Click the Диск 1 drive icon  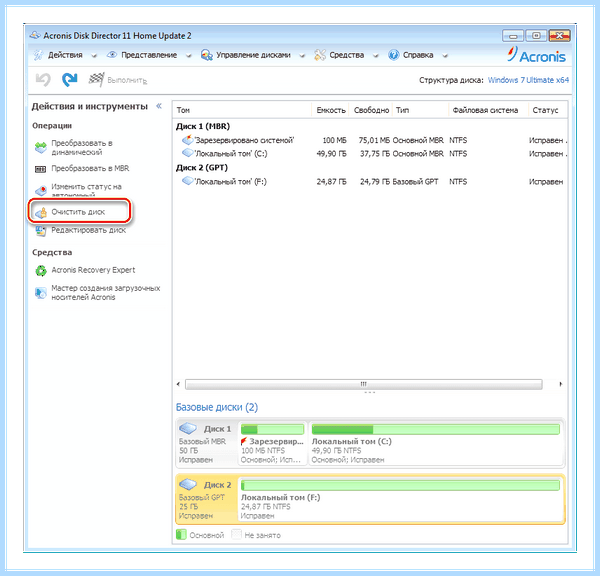coord(188,428)
